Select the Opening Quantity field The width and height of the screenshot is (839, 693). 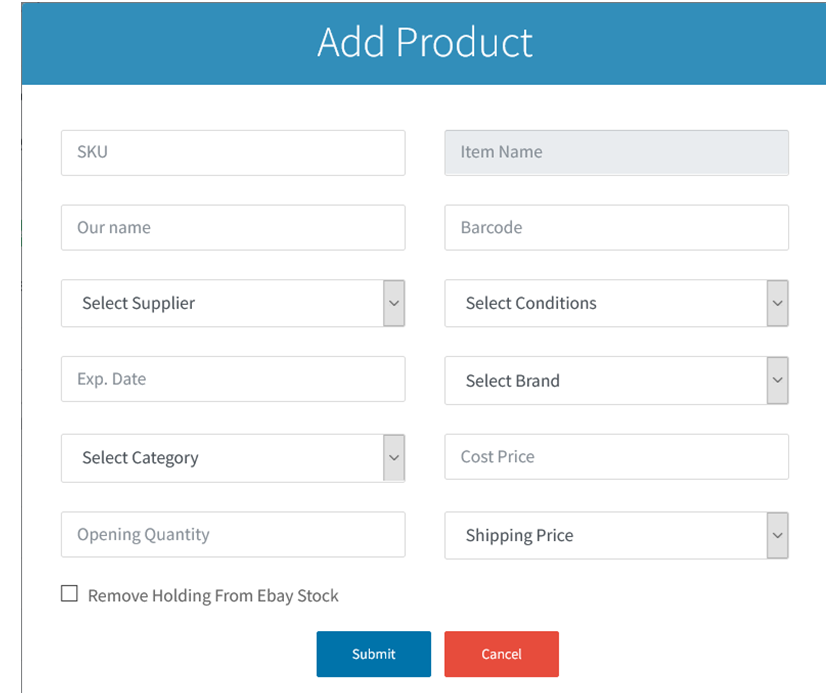233,534
